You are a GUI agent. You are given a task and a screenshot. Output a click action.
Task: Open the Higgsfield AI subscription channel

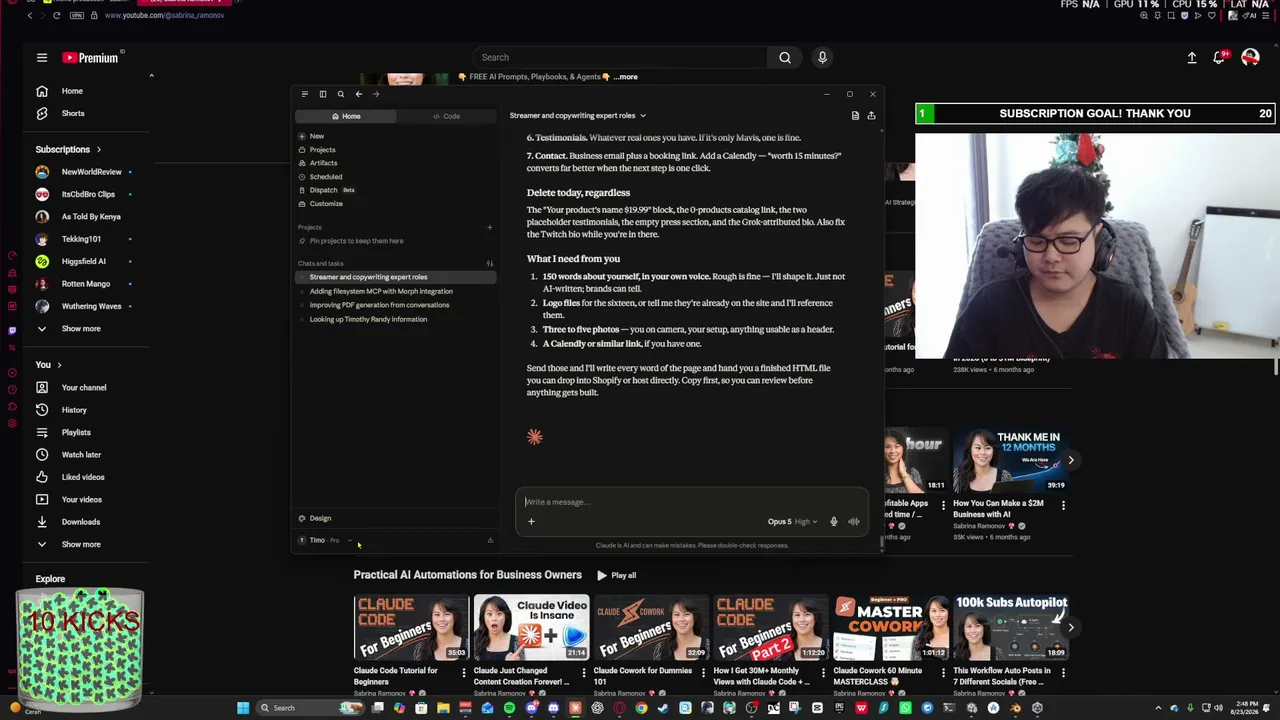[x=85, y=261]
